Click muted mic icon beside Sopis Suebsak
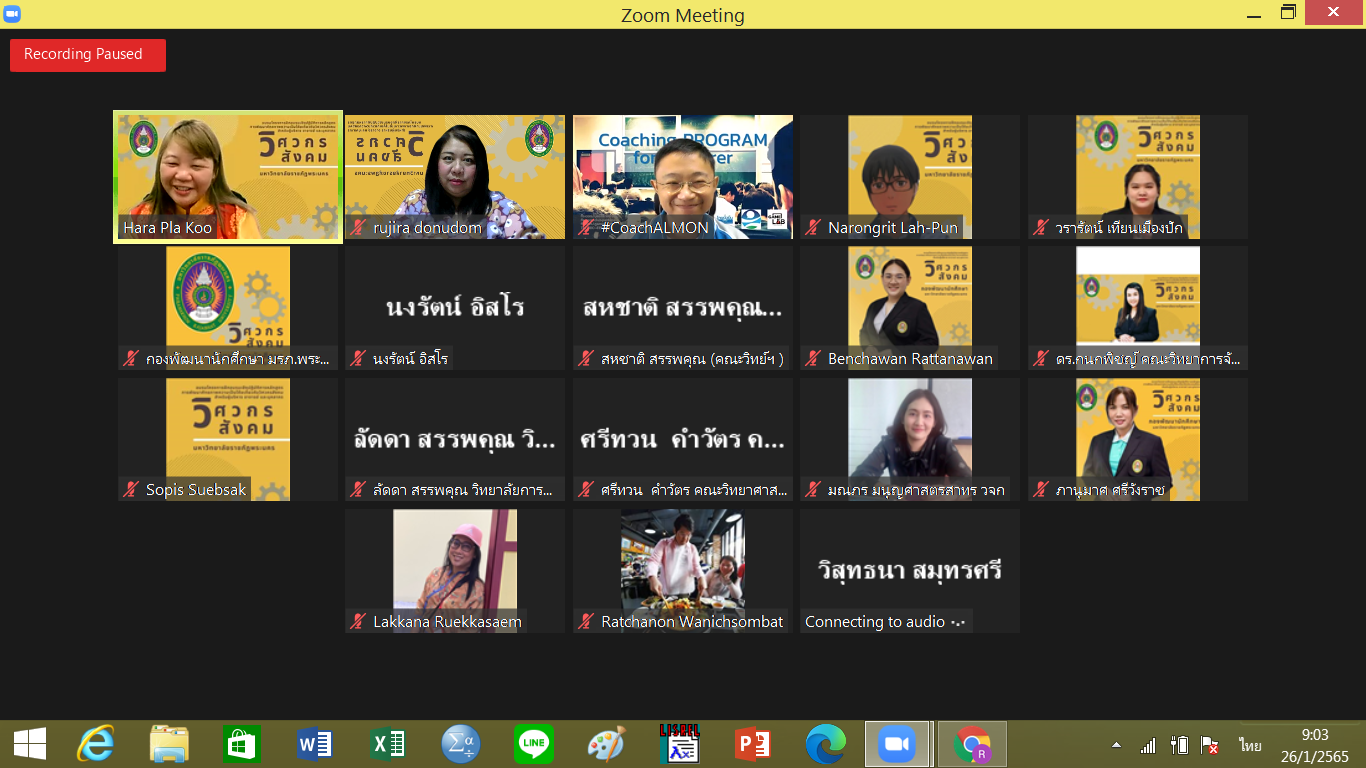This screenshot has width=1366, height=768. [131, 490]
